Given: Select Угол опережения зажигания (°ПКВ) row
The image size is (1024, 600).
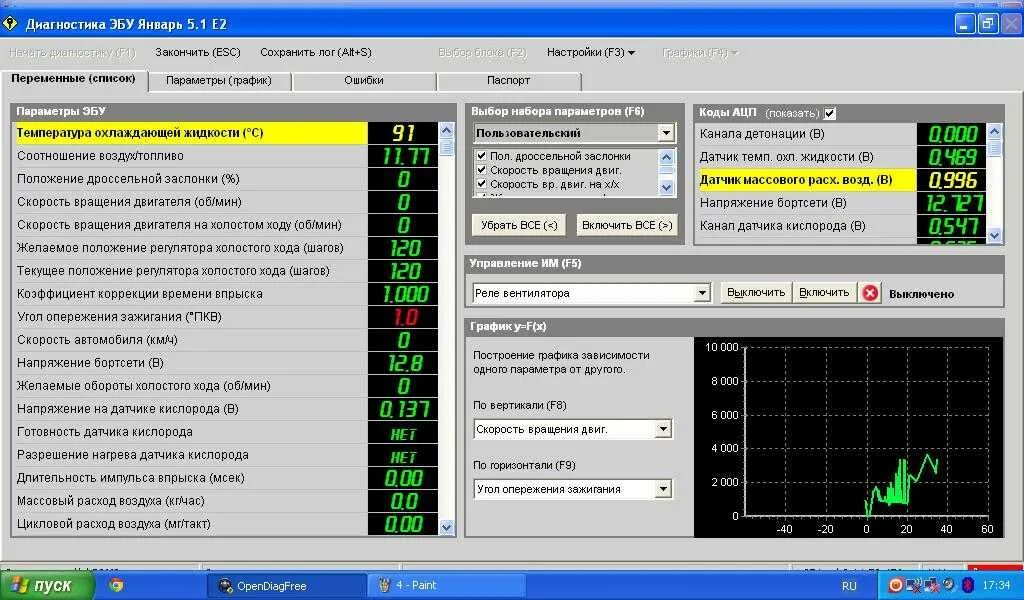Looking at the screenshot, I should [225, 317].
